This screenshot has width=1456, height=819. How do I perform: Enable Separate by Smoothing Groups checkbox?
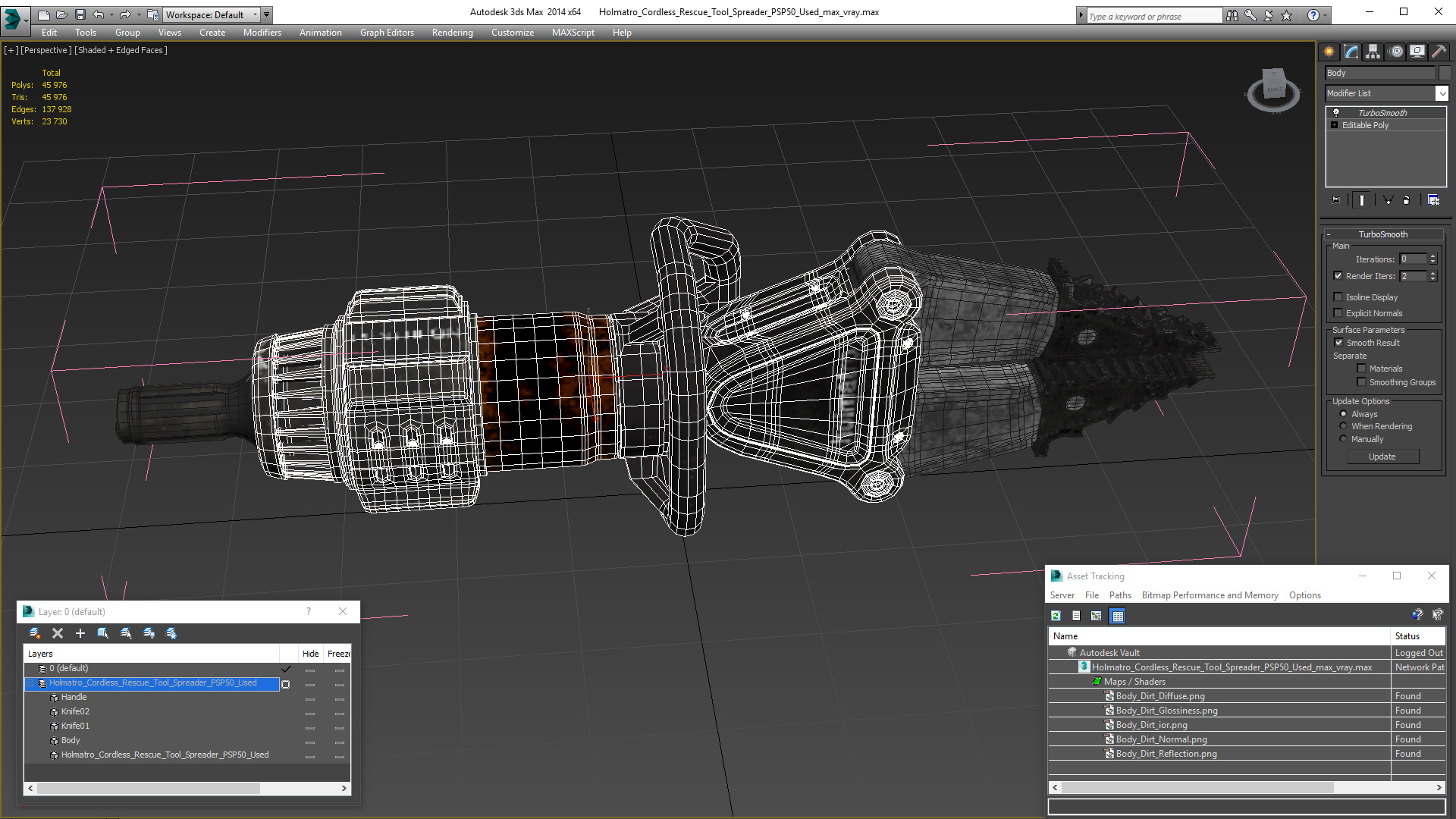coord(1361,382)
